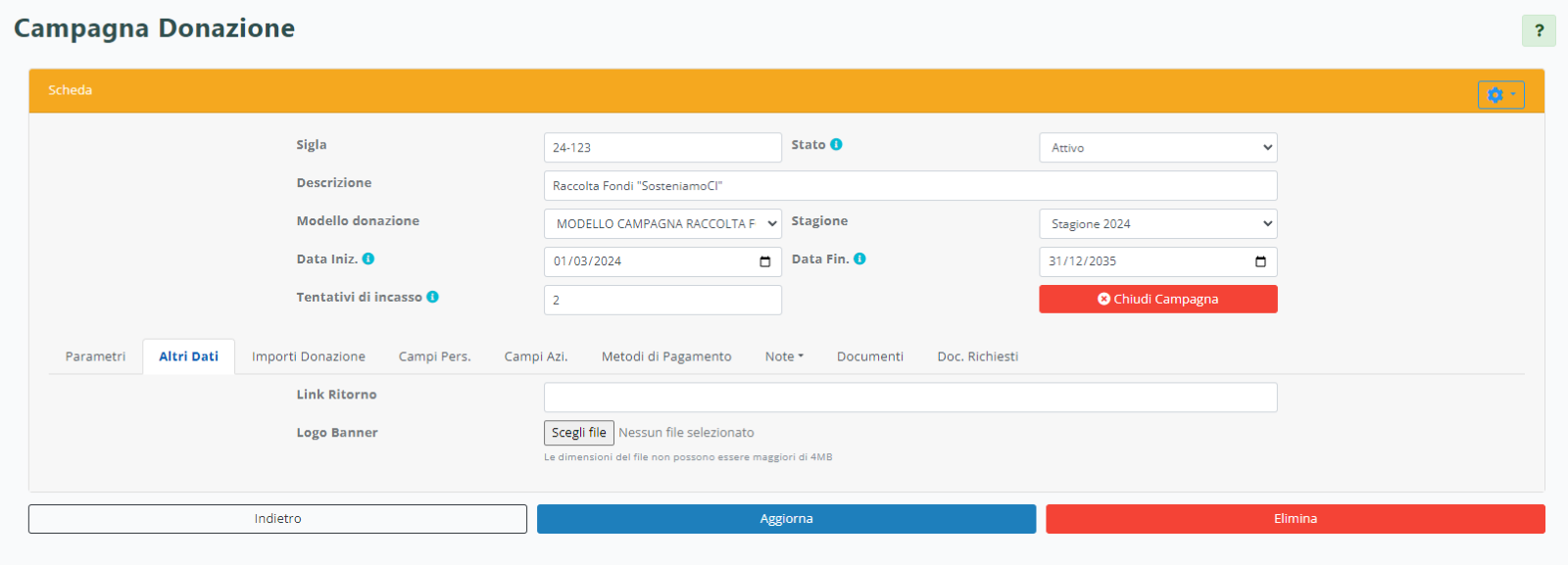Click the help question mark button
This screenshot has width=1568, height=565.
(x=1538, y=30)
